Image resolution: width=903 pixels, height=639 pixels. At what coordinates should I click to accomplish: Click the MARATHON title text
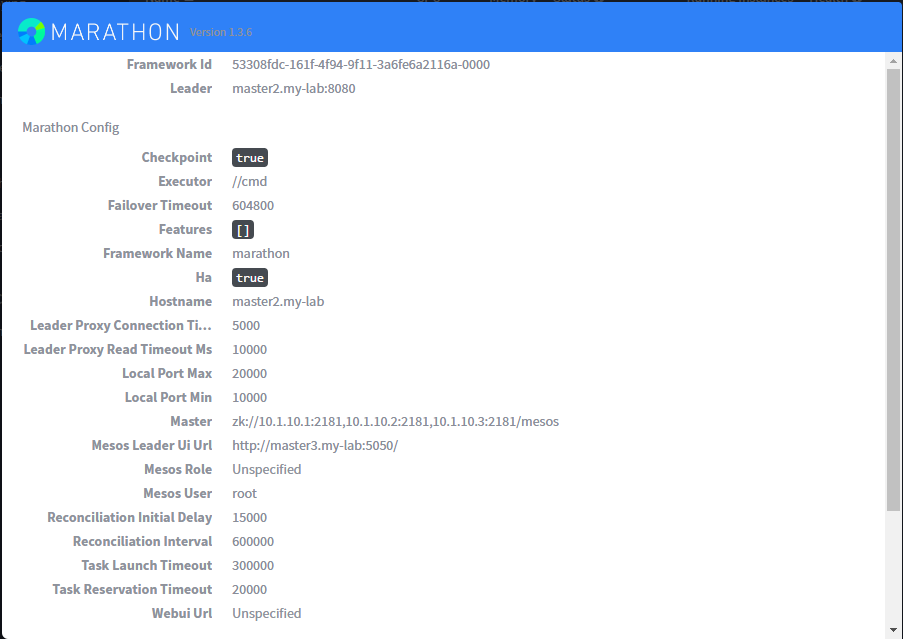(116, 32)
